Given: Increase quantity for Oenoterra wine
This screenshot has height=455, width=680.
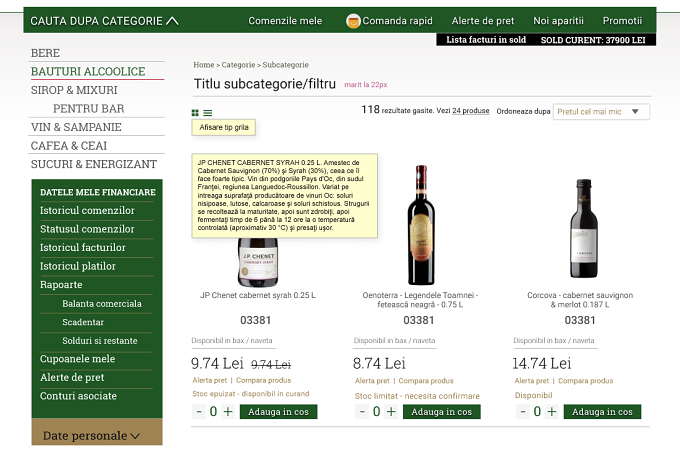Looking at the screenshot, I should (x=391, y=412).
